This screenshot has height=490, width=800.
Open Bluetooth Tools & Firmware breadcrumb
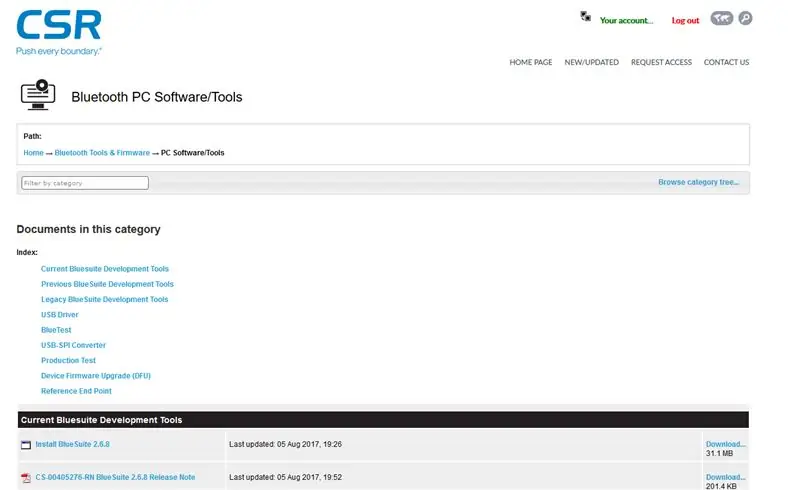(102, 153)
